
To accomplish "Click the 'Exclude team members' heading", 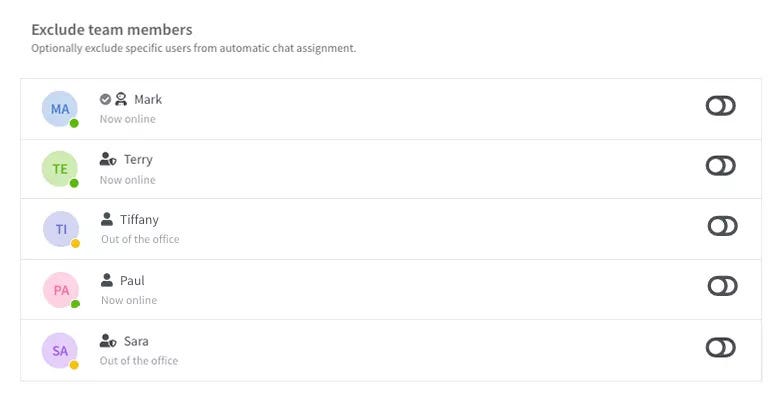I will tap(111, 30).
